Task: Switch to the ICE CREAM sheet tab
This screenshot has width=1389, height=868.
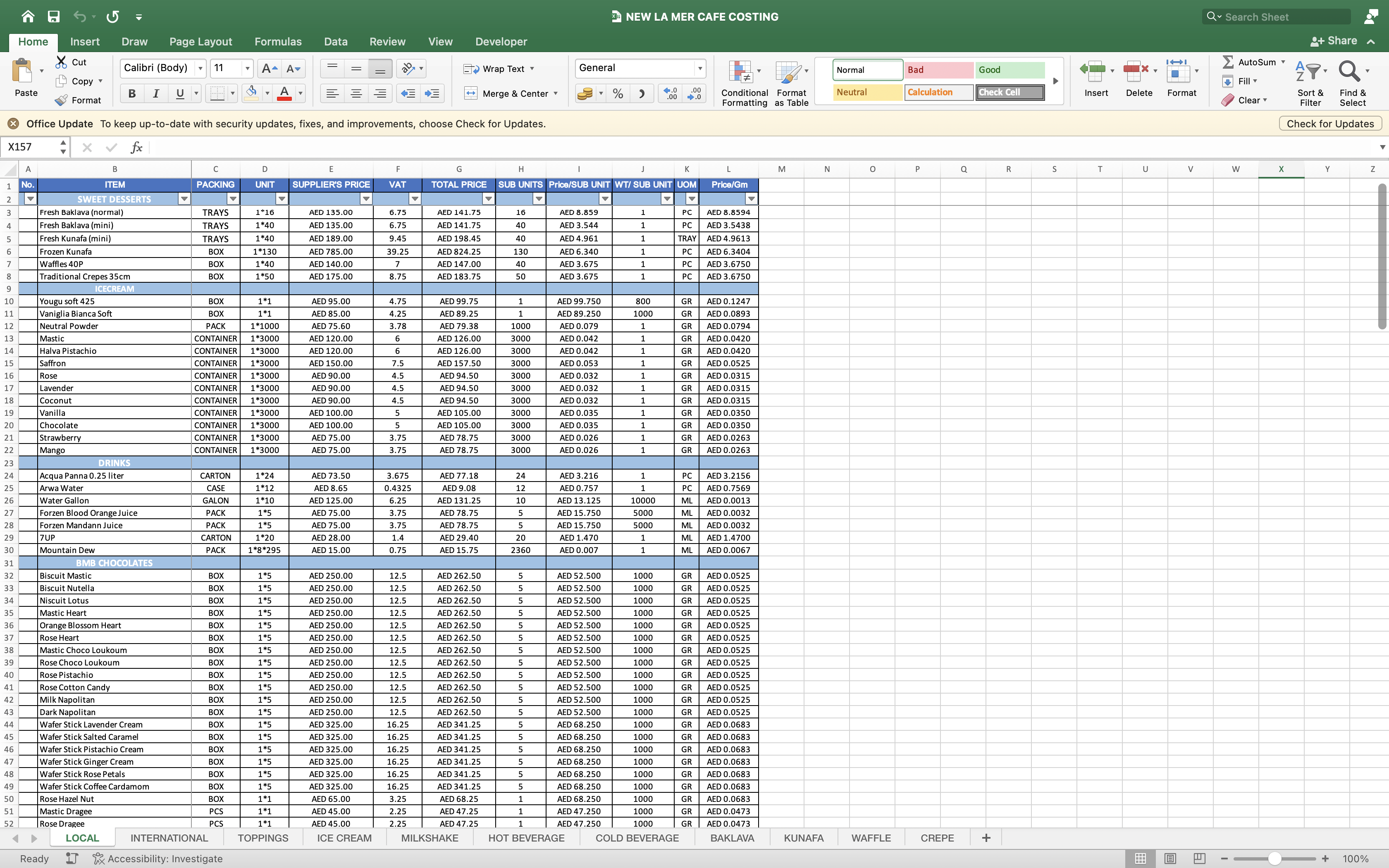Action: 344,837
